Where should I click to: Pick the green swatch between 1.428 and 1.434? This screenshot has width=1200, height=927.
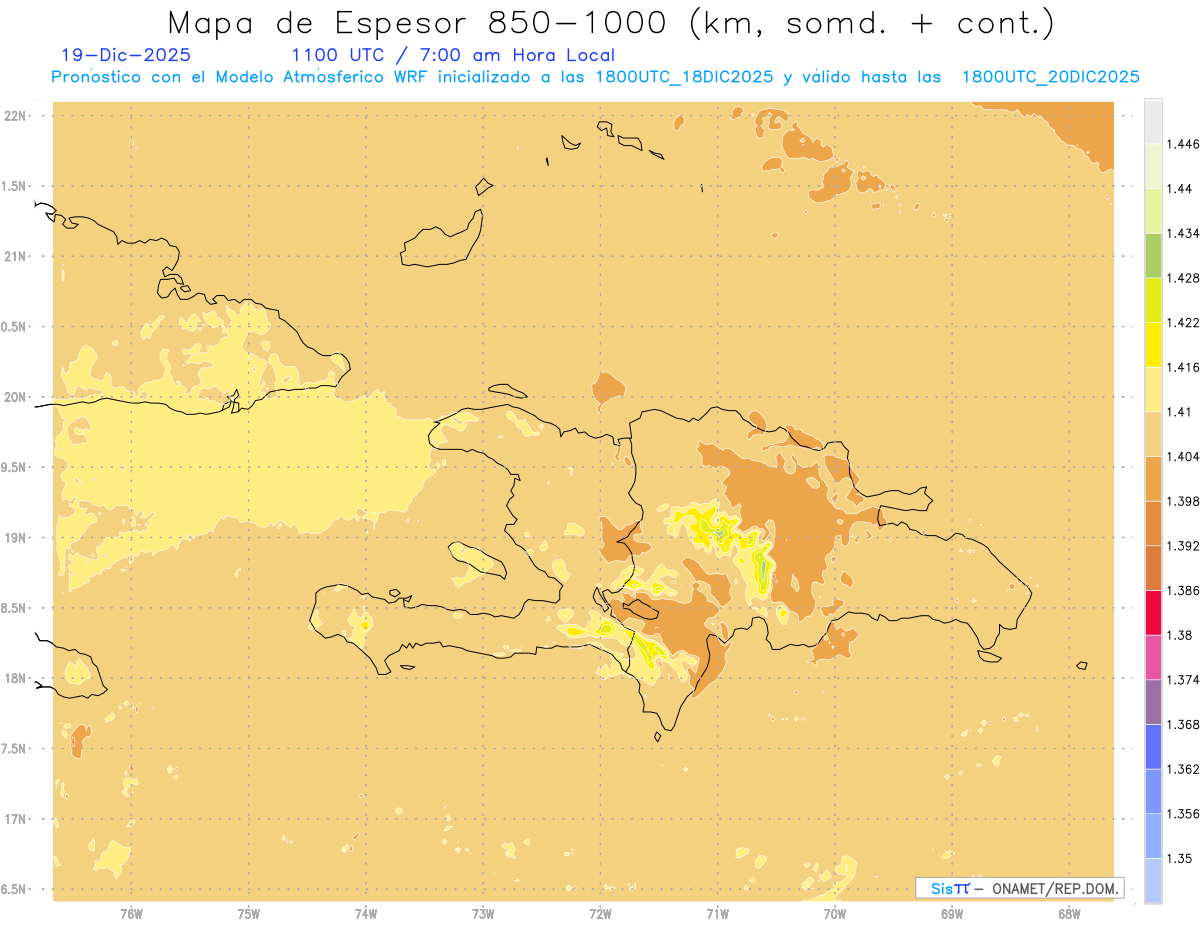[x=1153, y=255]
